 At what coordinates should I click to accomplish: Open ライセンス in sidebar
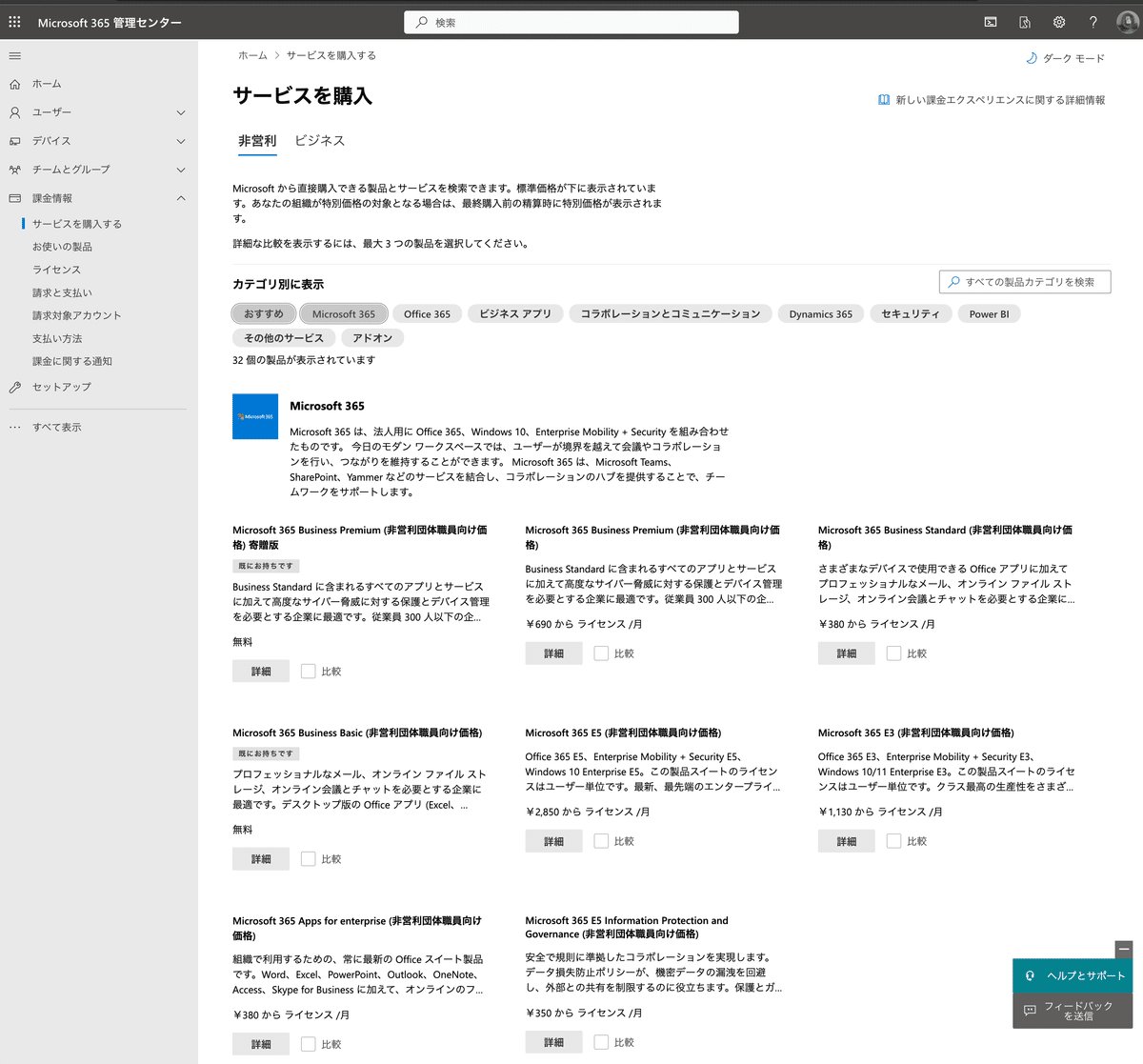56,270
